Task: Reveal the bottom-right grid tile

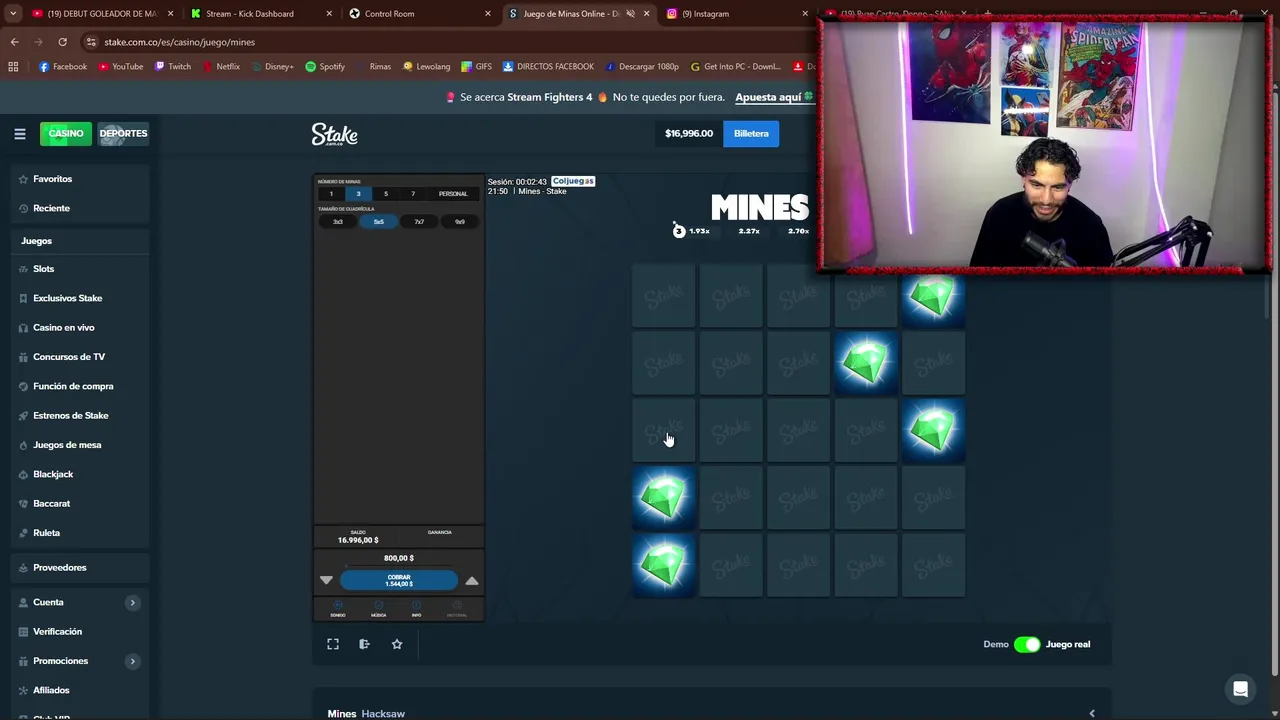Action: [x=933, y=566]
